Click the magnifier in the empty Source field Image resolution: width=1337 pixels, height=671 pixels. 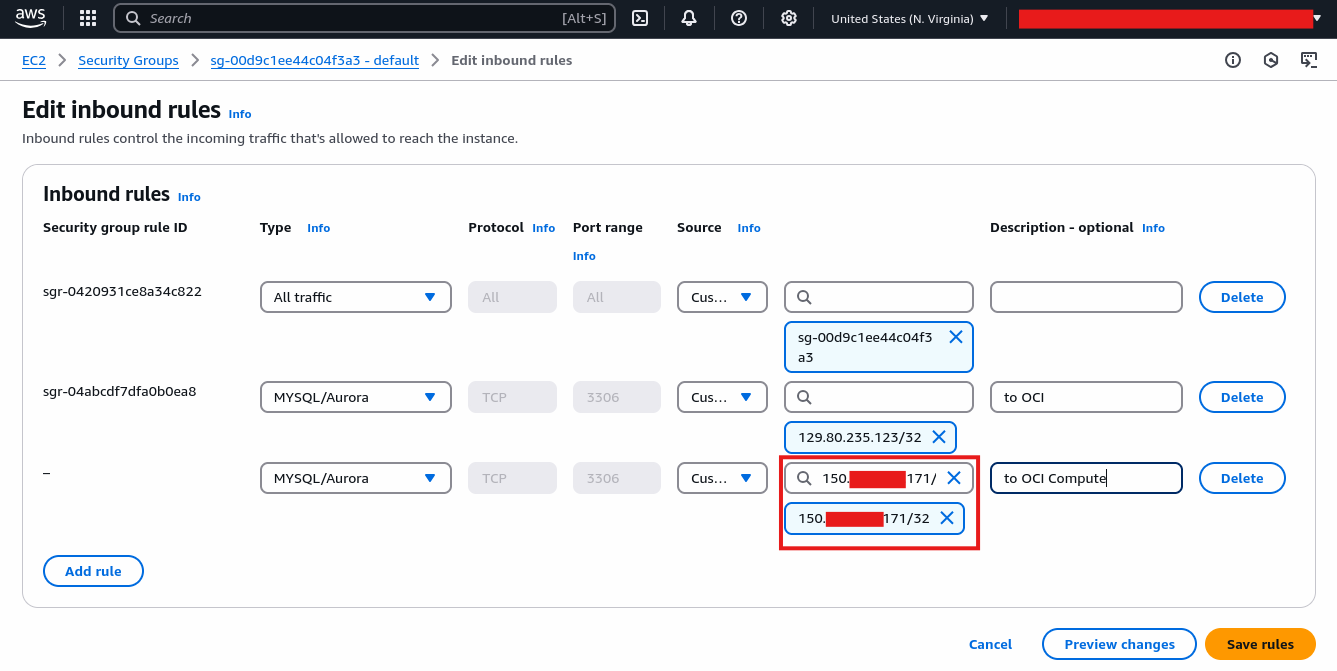[804, 296]
